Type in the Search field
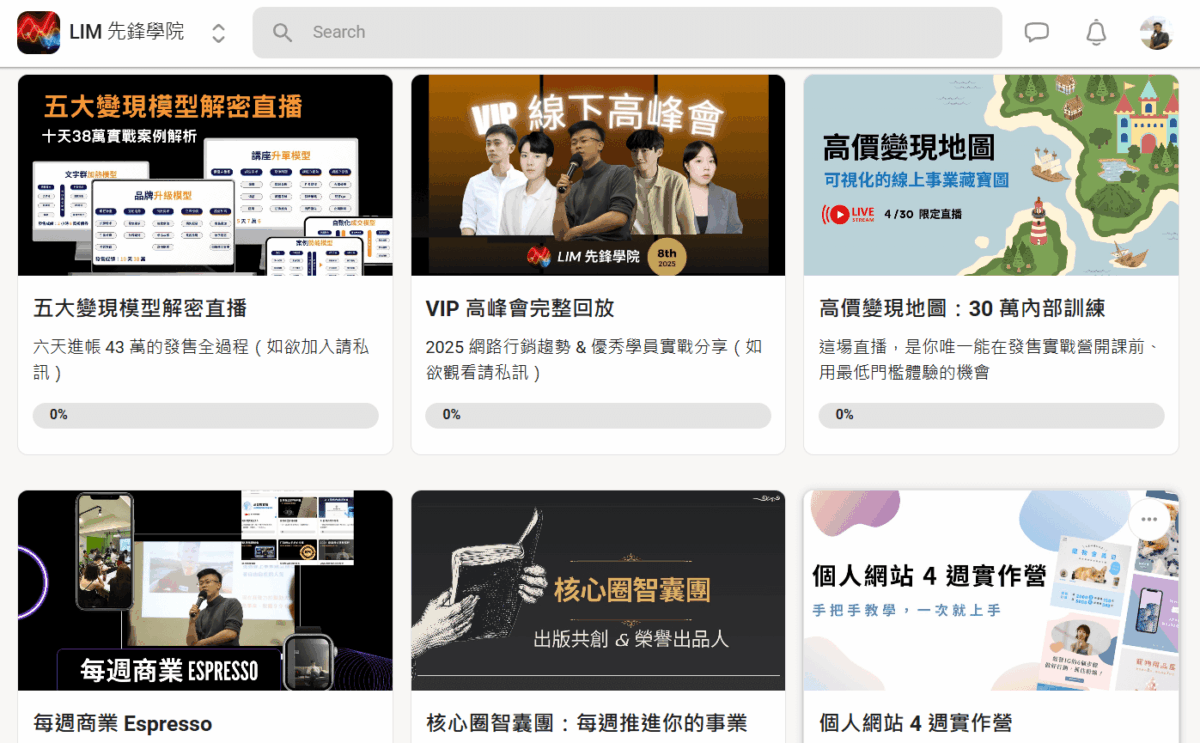The image size is (1200, 743). click(640, 32)
